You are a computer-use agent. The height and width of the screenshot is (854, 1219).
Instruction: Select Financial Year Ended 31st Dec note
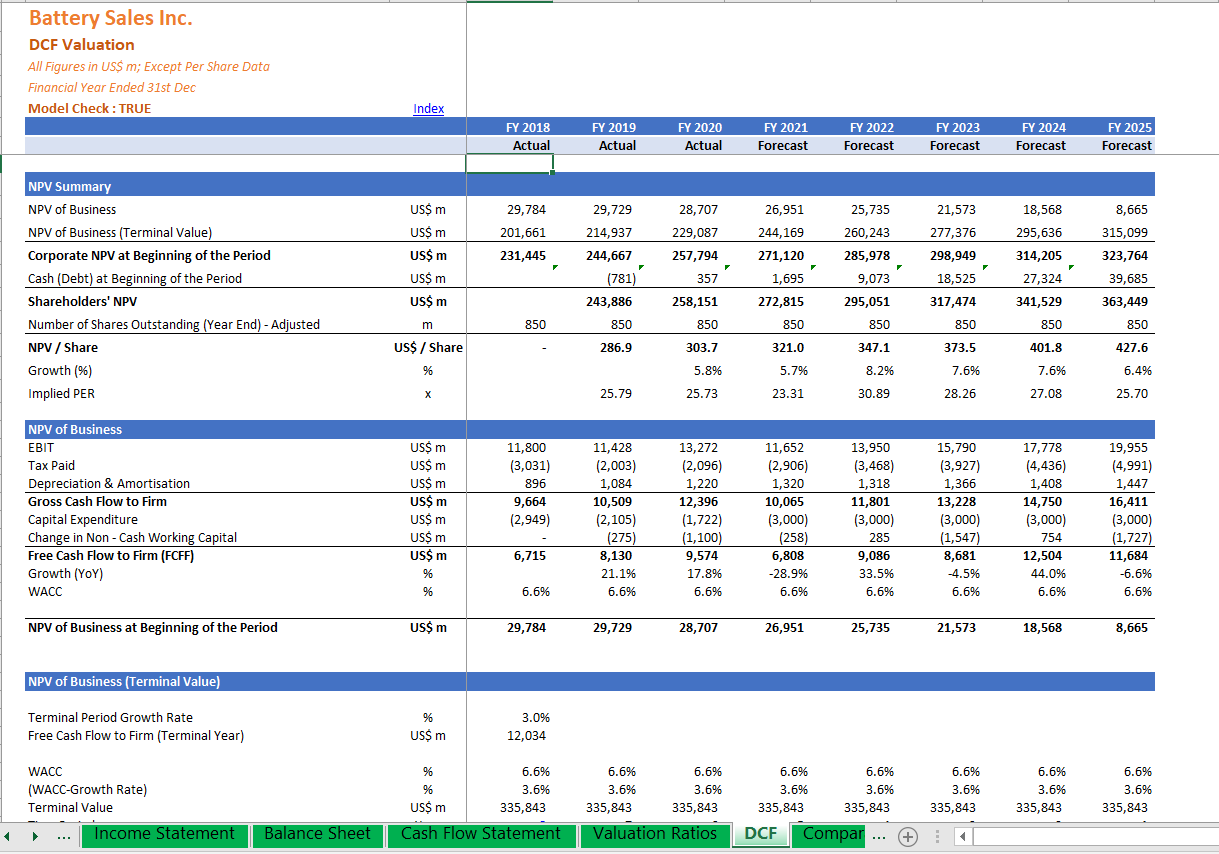tap(112, 87)
